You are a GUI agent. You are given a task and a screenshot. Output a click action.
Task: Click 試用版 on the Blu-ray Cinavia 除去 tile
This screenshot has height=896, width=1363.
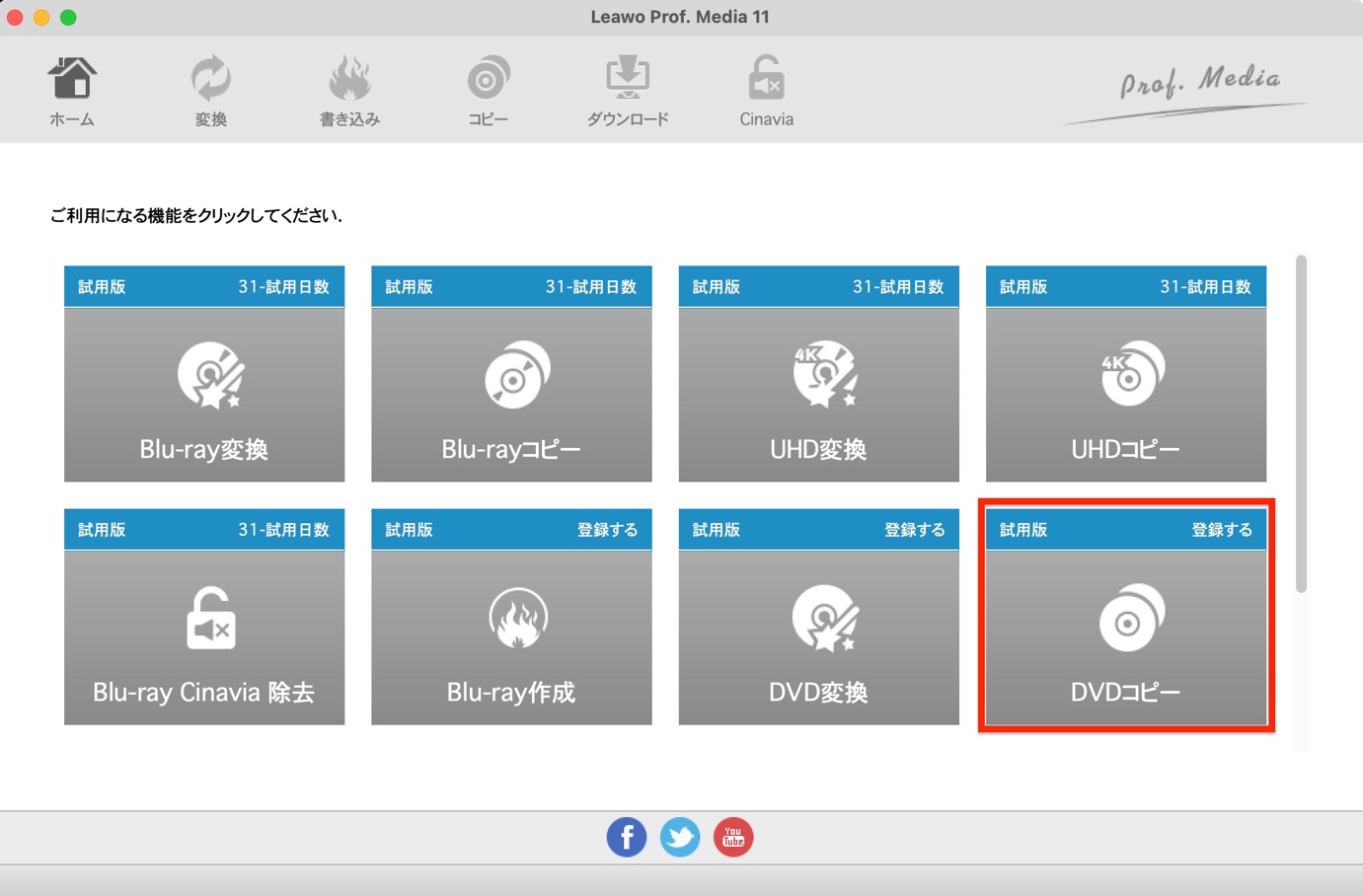(x=102, y=530)
